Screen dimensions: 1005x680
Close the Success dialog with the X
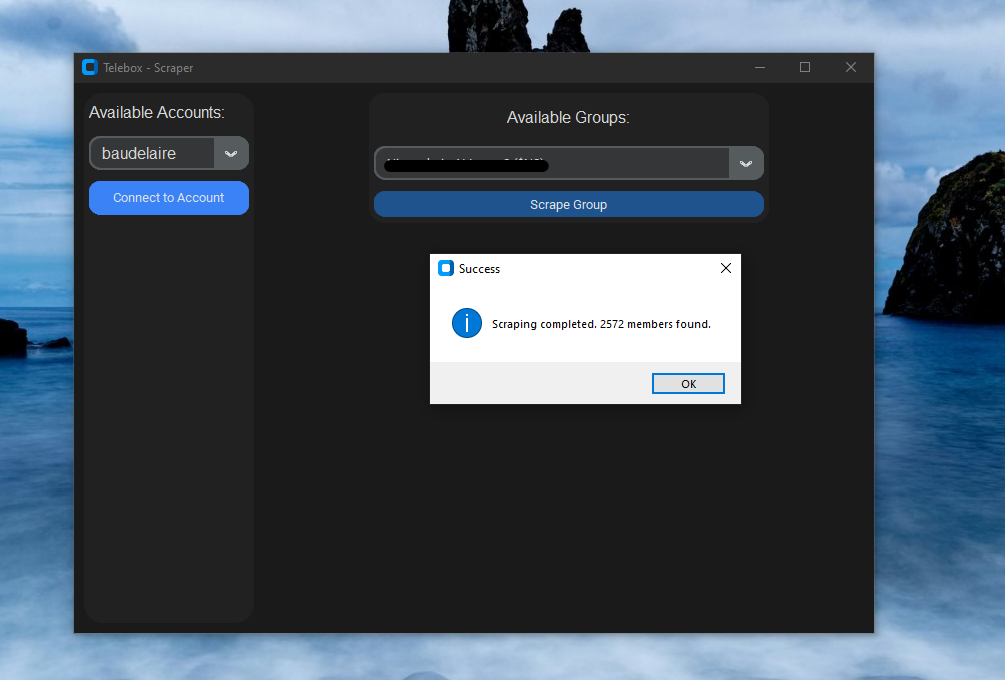coord(726,268)
